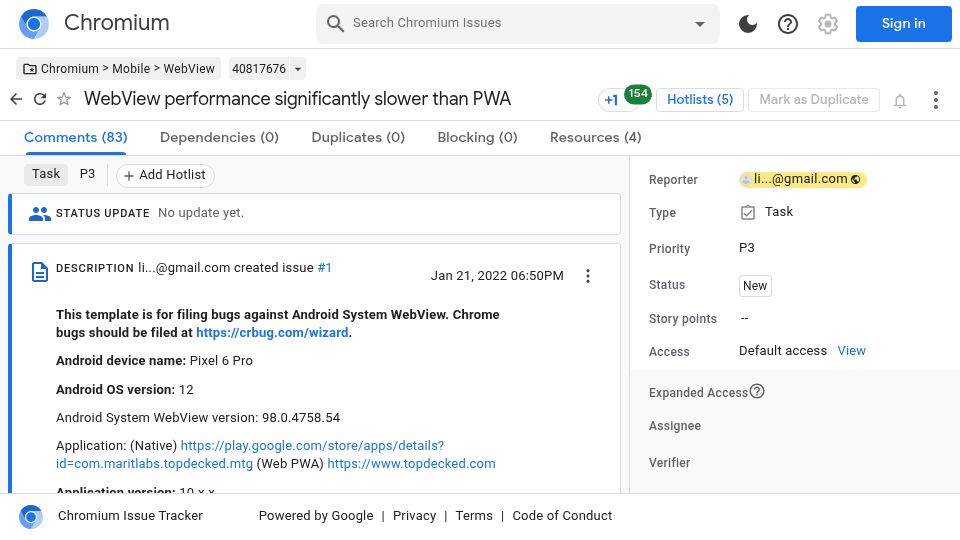
Task: Open Chromium > Mobile > WebView component breadcrumb
Action: click(119, 69)
